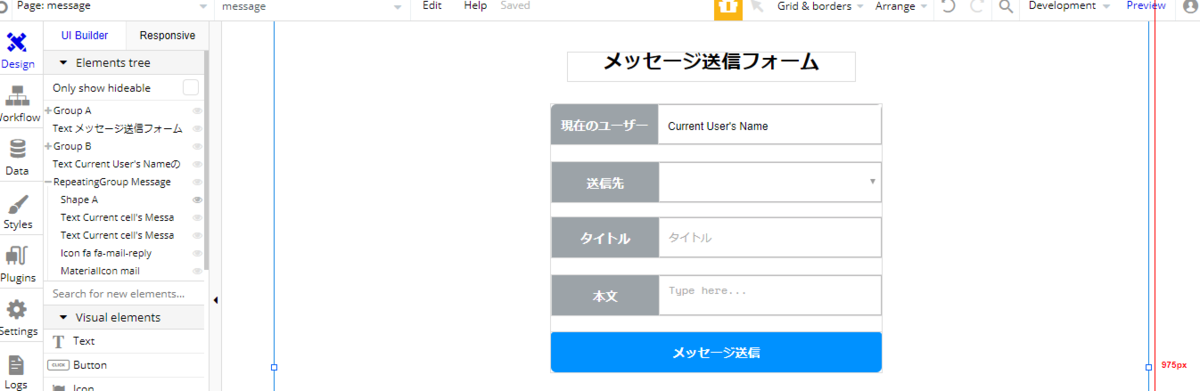Select the メッセージ送信 button on canvas
1200x391 pixels.
coord(716,352)
